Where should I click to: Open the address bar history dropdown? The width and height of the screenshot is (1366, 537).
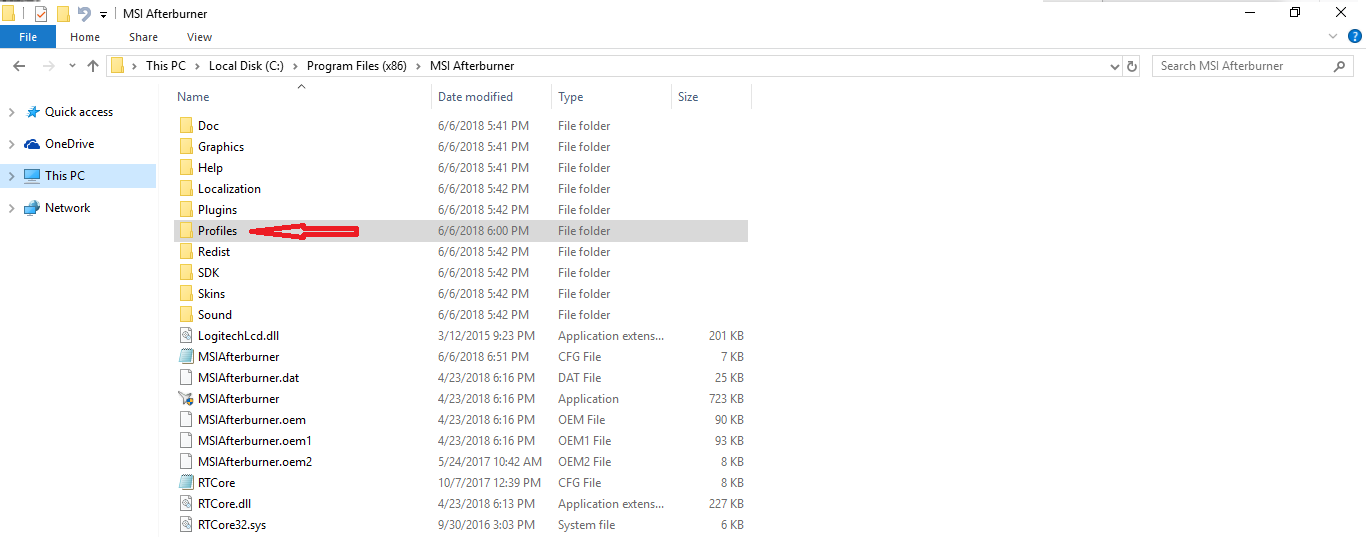(1115, 66)
